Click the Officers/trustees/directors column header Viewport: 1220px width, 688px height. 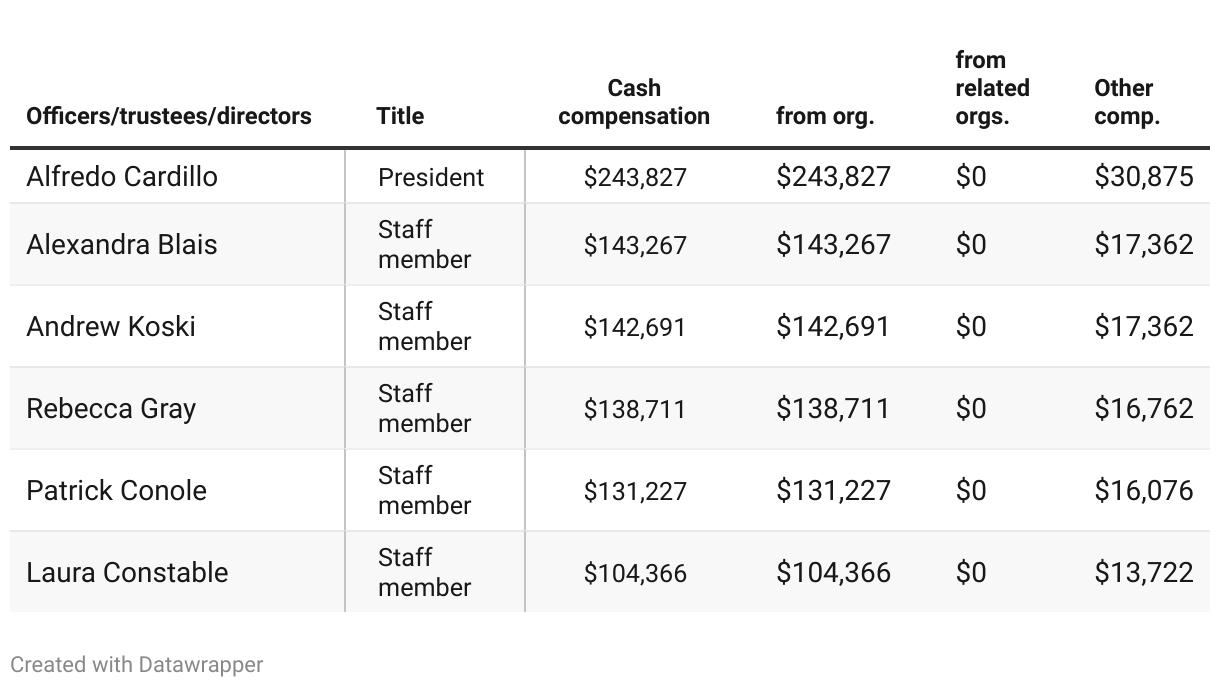coord(169,116)
